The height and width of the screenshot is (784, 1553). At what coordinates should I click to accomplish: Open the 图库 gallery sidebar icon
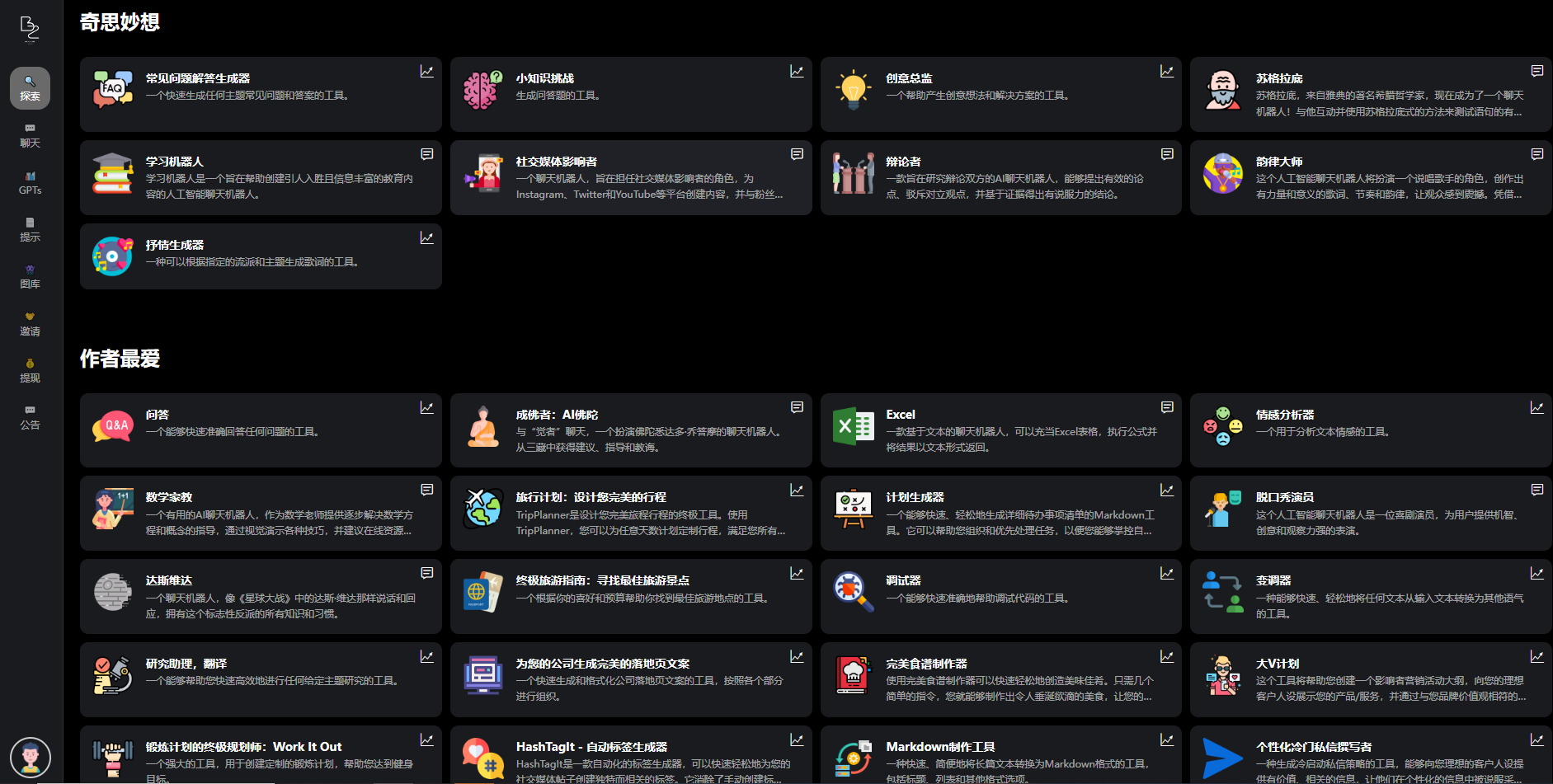(x=30, y=276)
